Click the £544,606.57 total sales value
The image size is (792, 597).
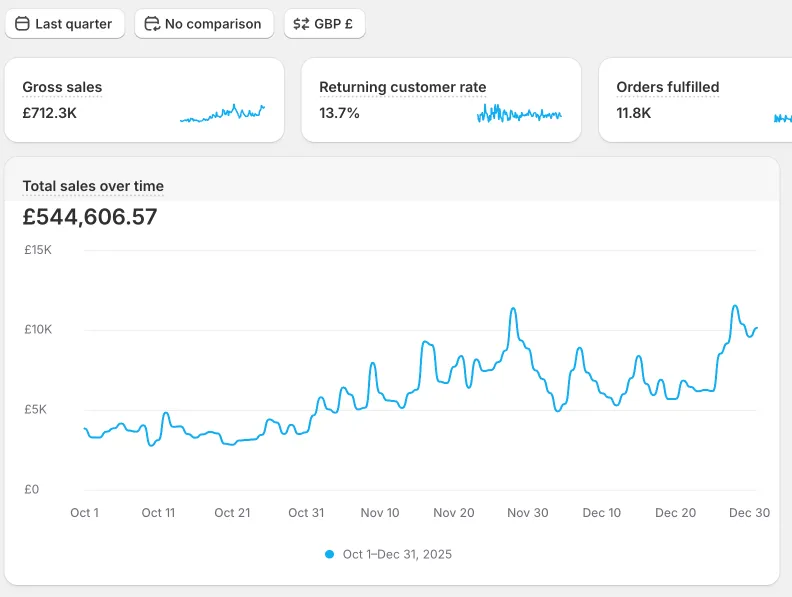(90, 217)
